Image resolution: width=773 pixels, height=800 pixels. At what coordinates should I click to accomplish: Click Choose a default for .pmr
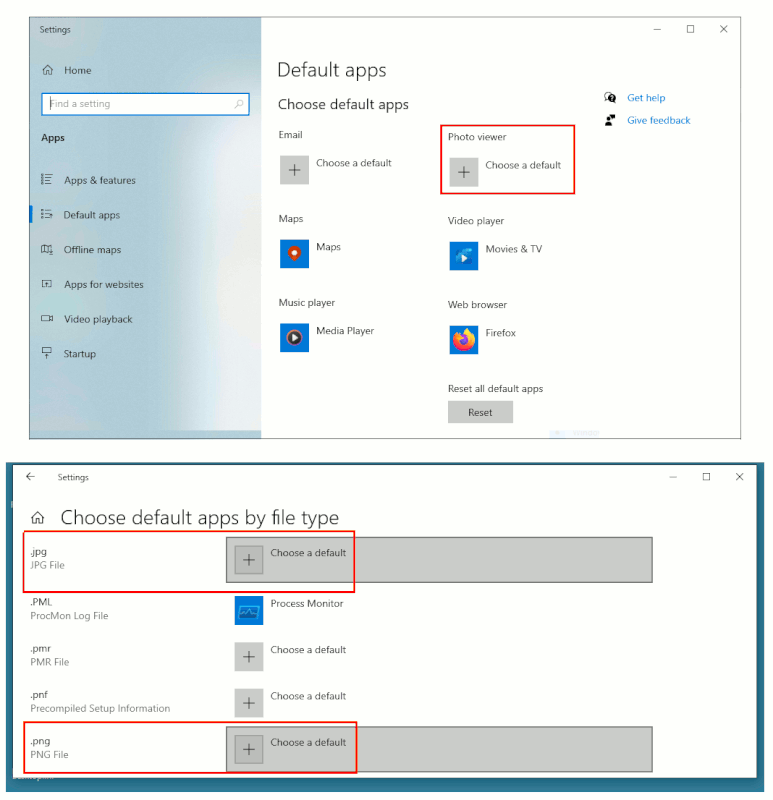pyautogui.click(x=308, y=649)
